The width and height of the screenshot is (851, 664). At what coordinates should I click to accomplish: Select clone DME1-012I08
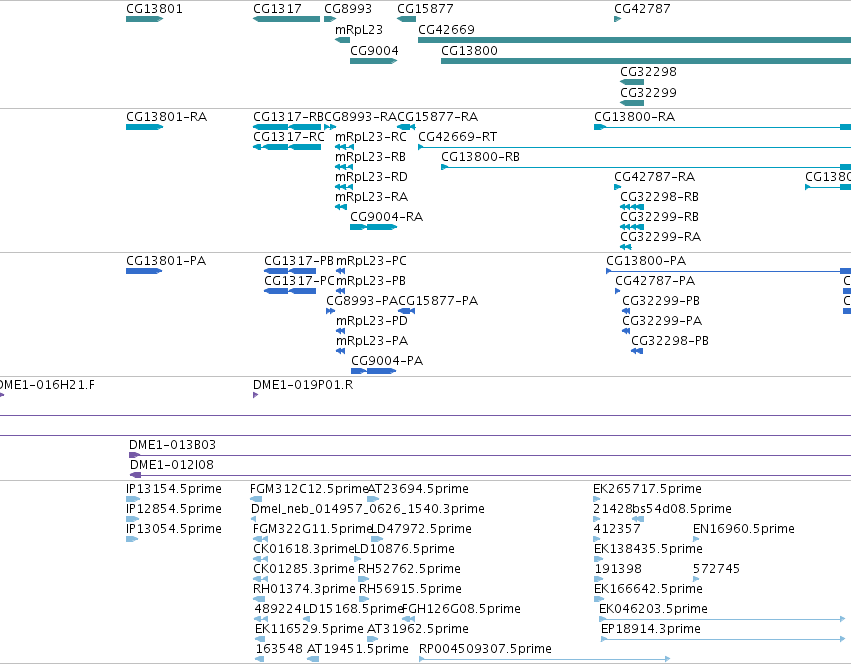point(172,465)
